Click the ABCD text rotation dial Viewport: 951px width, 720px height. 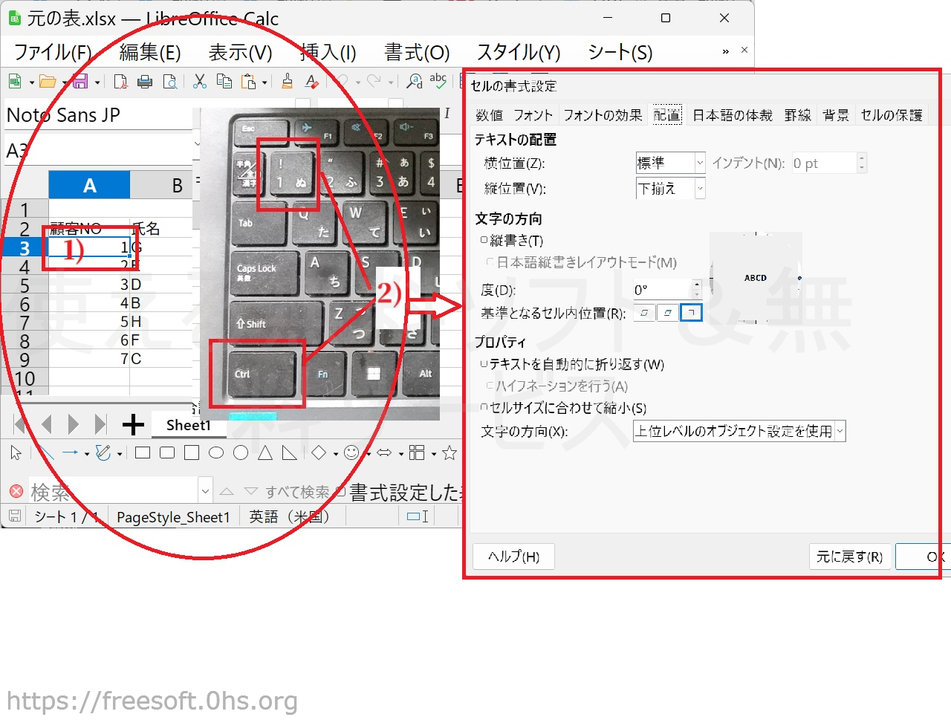click(756, 277)
